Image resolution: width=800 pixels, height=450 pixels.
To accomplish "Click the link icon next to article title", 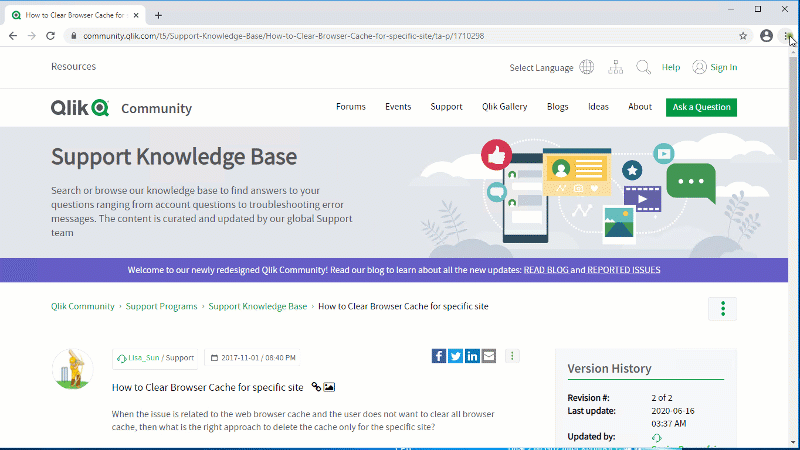I will click(x=316, y=387).
